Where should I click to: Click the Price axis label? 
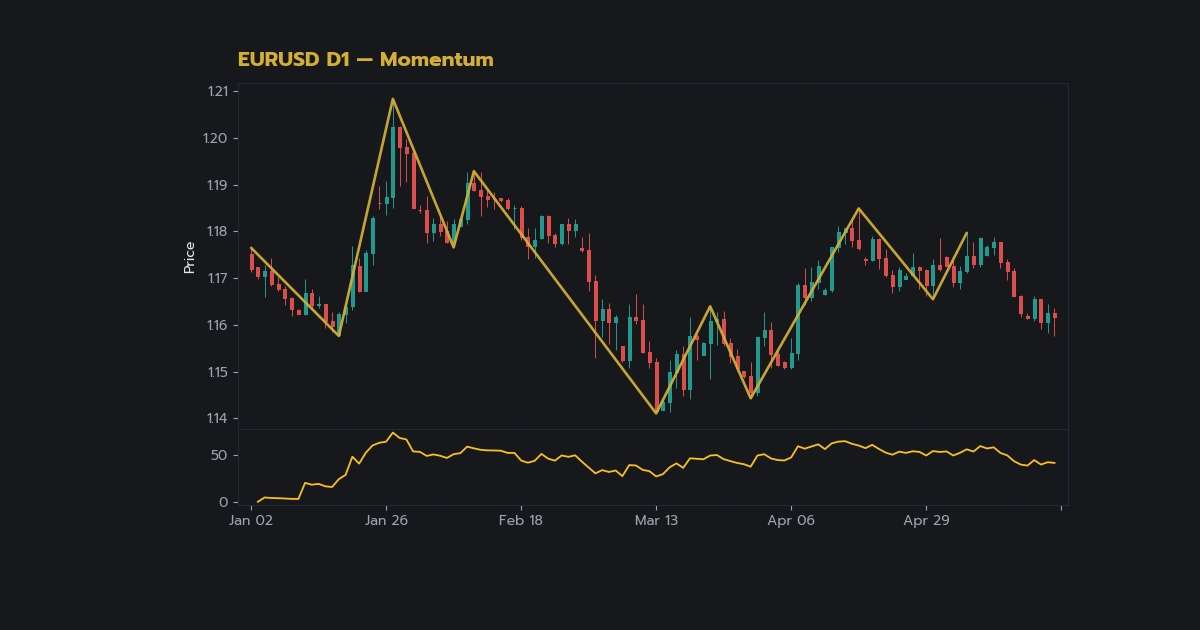189,257
